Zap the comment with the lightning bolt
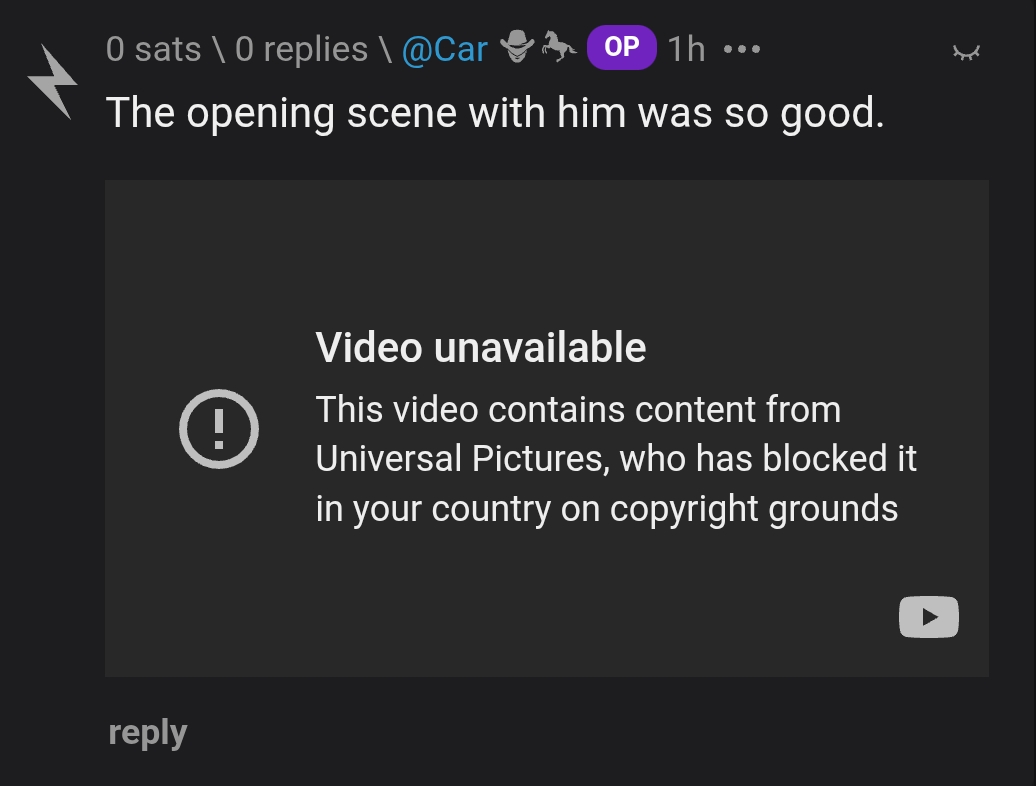Image resolution: width=1036 pixels, height=786 pixels. pyautogui.click(x=52, y=82)
